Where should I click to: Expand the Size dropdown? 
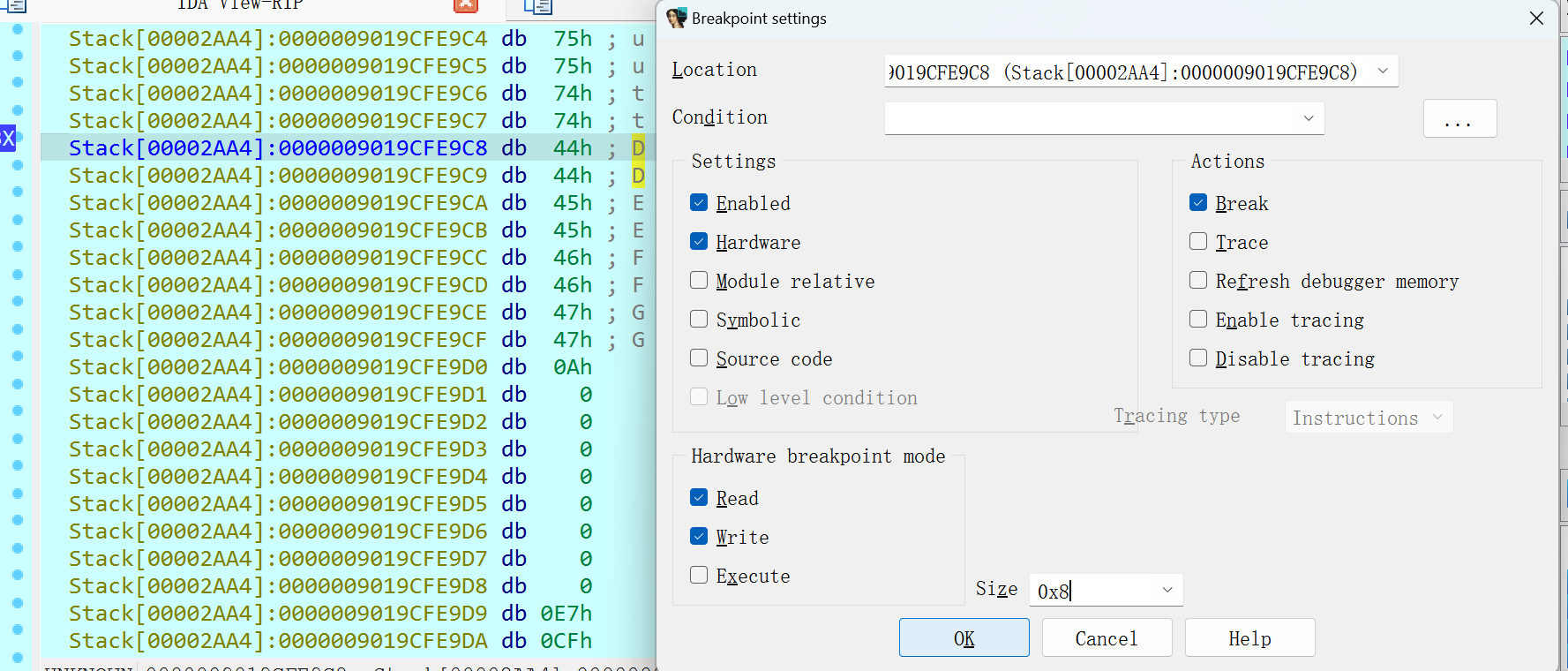pos(1167,590)
